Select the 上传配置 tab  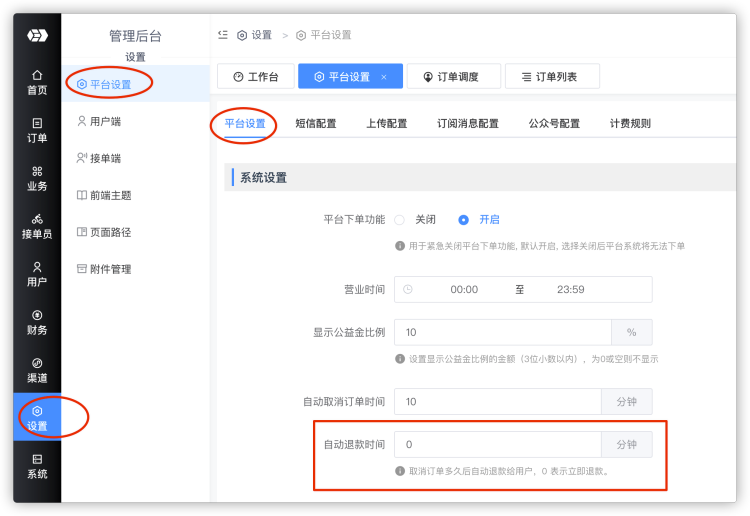(386, 123)
